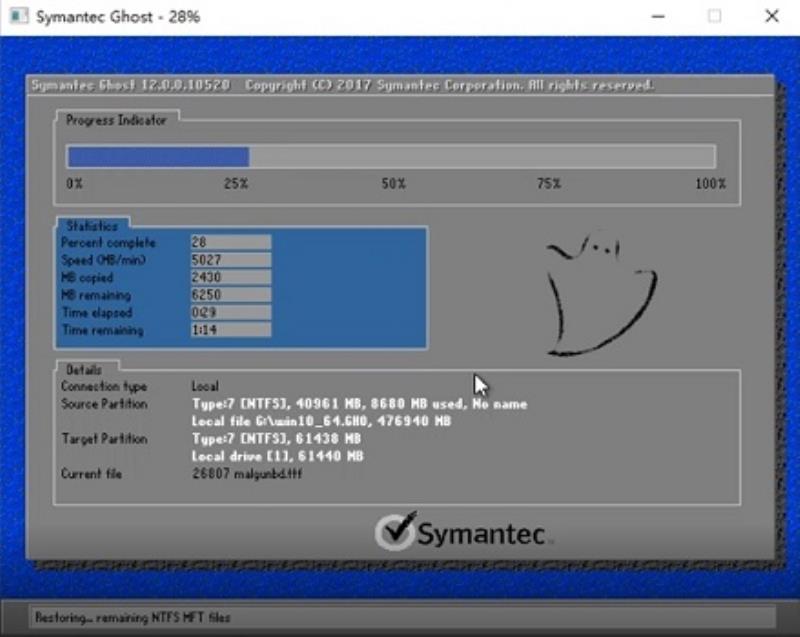Select the Progress Indicator group label
Image resolution: width=800 pixels, height=637 pixels.
pos(116,120)
